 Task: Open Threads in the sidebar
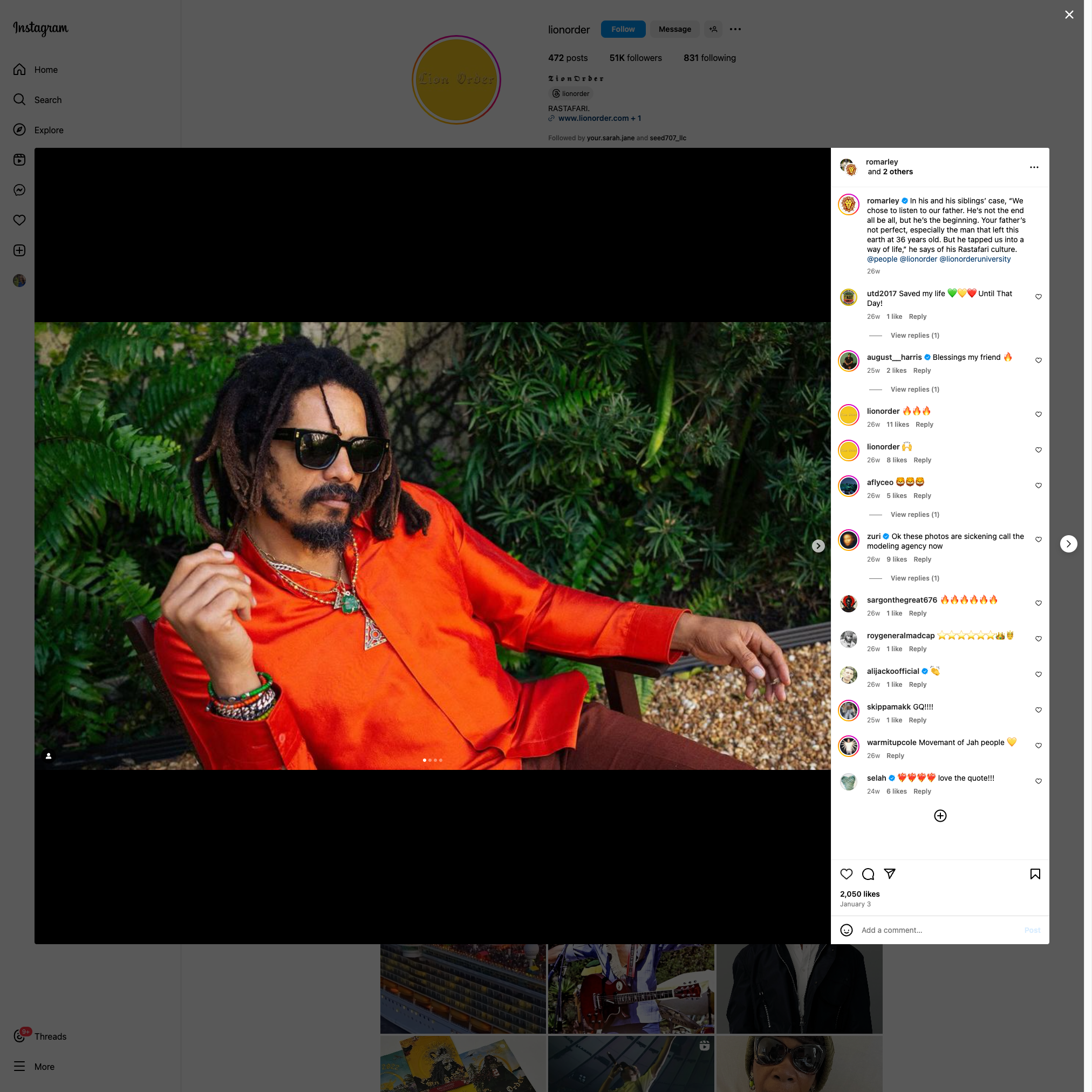click(40, 1036)
